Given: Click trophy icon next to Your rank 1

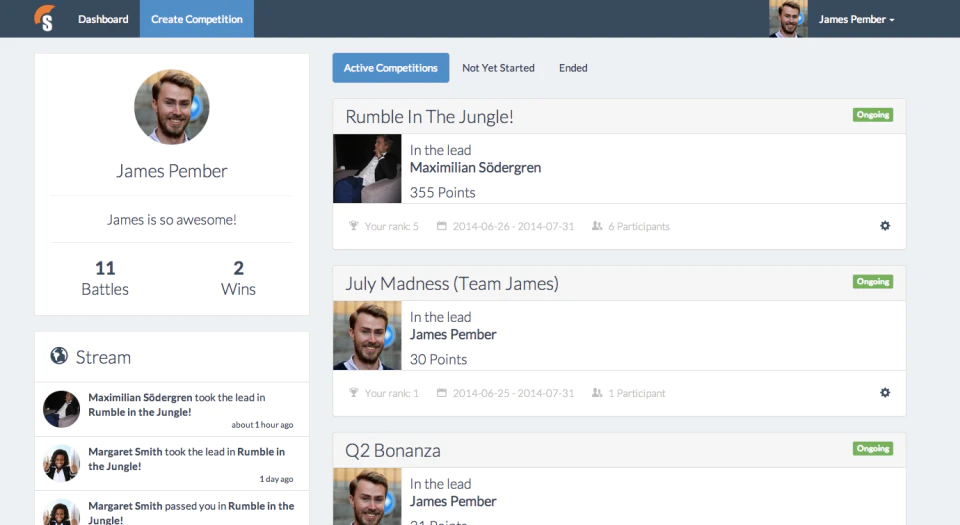Looking at the screenshot, I should [353, 393].
